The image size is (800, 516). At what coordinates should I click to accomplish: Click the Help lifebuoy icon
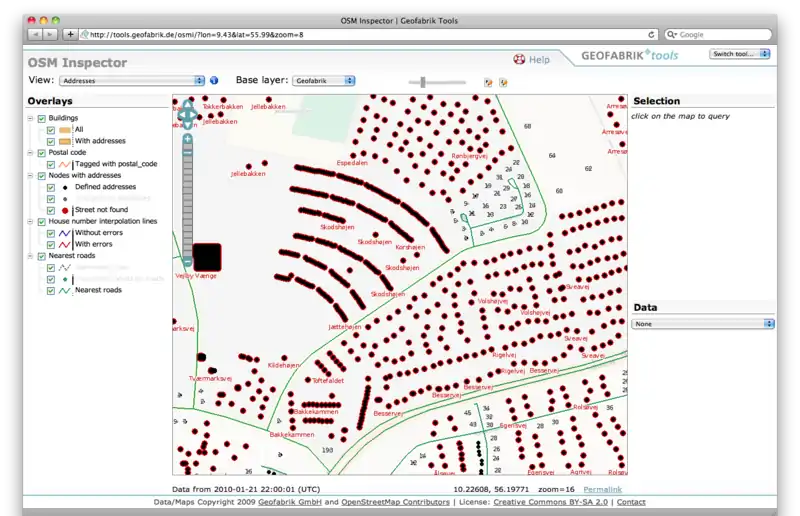[520, 60]
